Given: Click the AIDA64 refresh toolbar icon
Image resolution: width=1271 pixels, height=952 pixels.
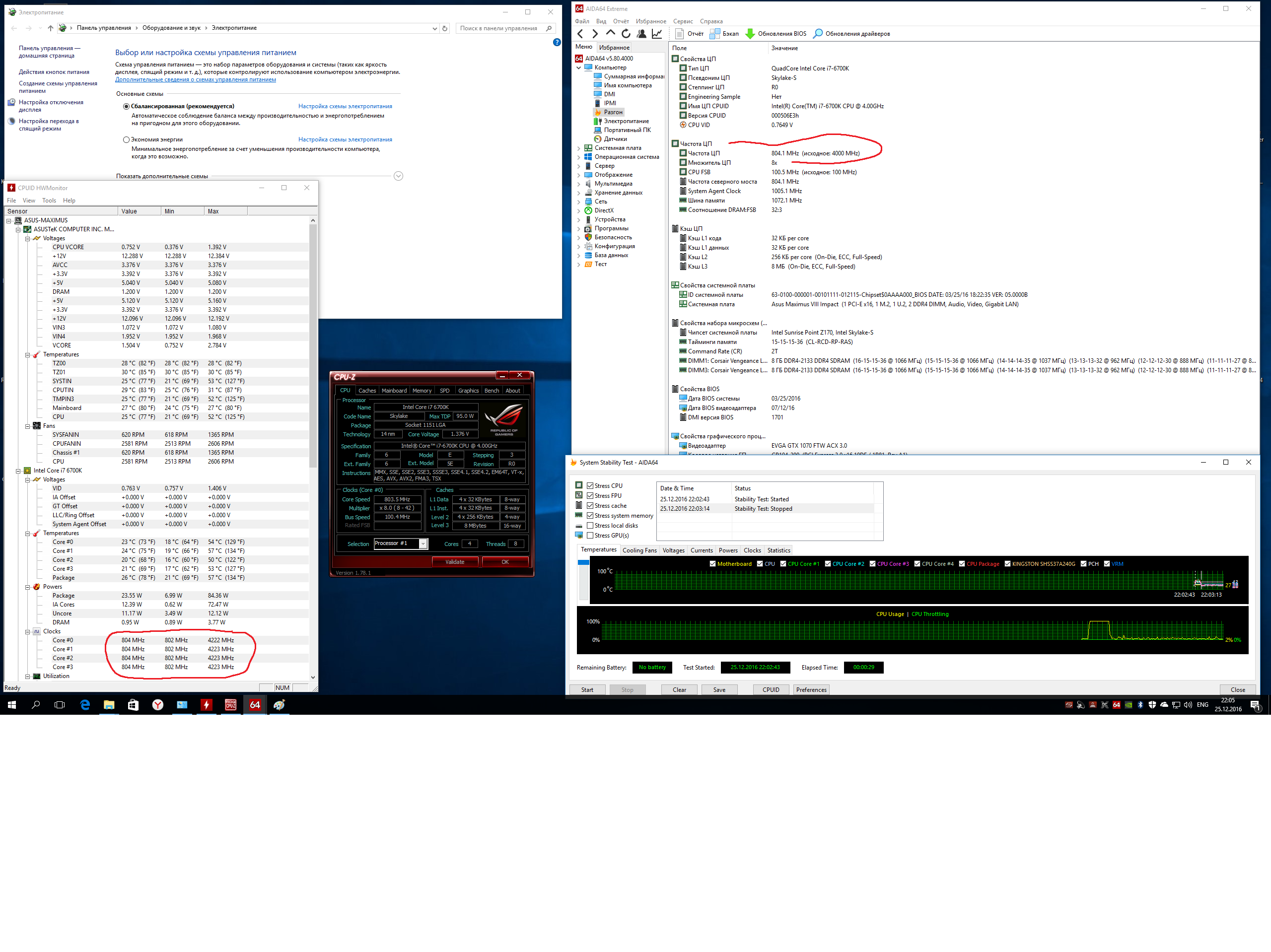Looking at the screenshot, I should click(x=626, y=34).
